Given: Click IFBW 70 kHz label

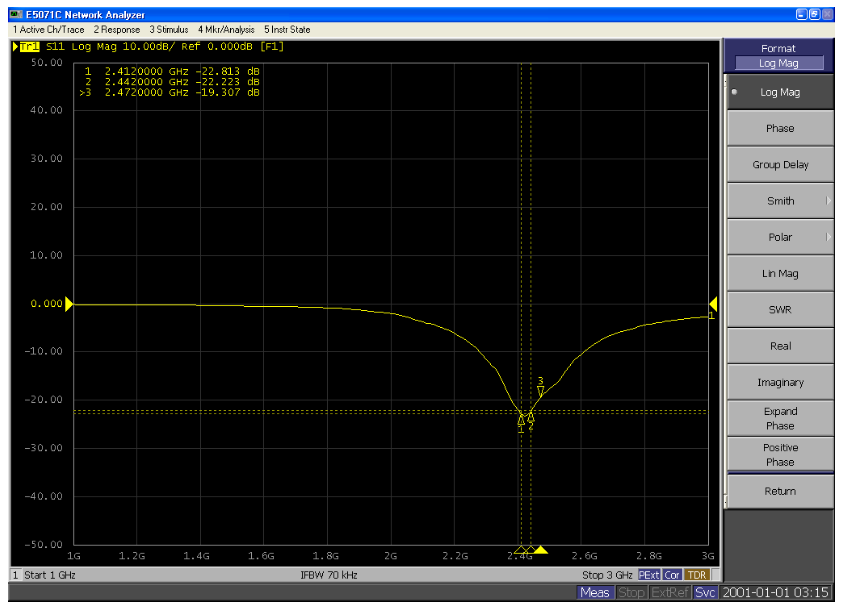Looking at the screenshot, I should pyautogui.click(x=329, y=575).
